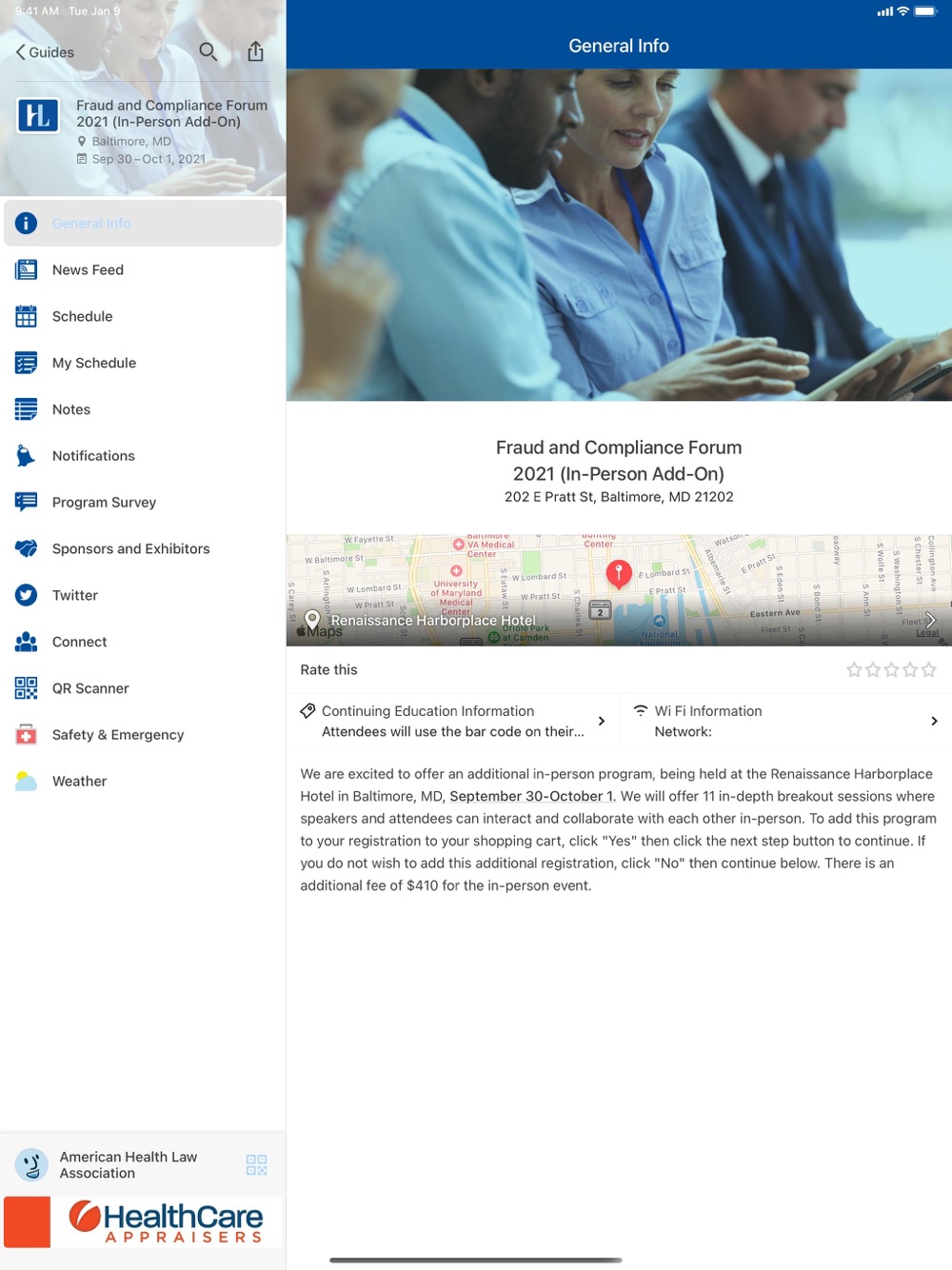The image size is (952, 1270).
Task: Go back to Guides
Action: pos(45,52)
